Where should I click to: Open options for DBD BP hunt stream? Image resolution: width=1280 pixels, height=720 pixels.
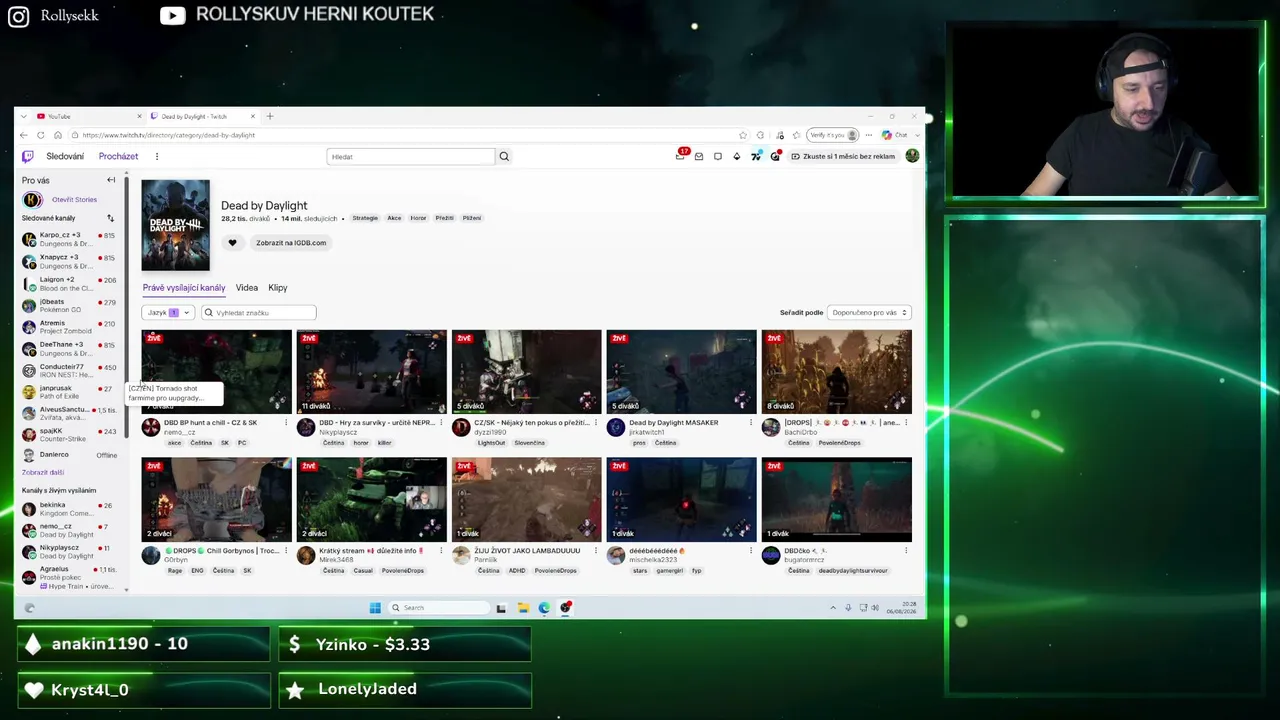click(x=286, y=423)
